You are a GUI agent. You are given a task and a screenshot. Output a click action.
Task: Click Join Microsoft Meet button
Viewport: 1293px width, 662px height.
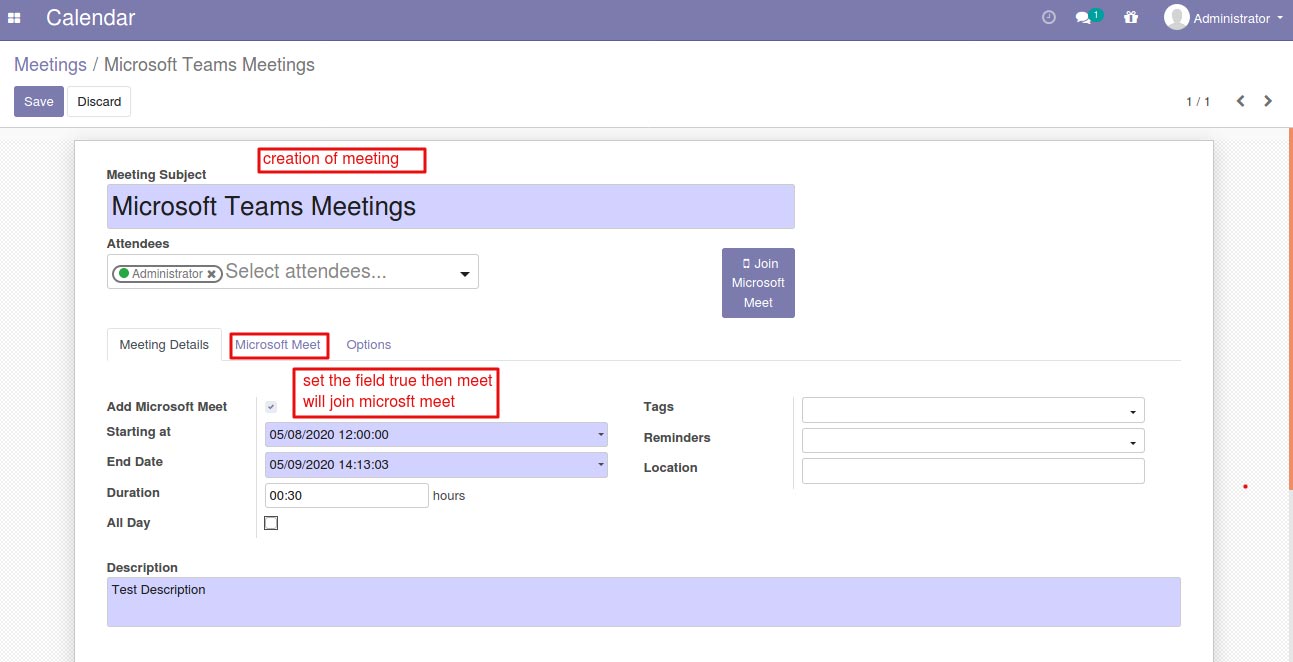pyautogui.click(x=758, y=283)
